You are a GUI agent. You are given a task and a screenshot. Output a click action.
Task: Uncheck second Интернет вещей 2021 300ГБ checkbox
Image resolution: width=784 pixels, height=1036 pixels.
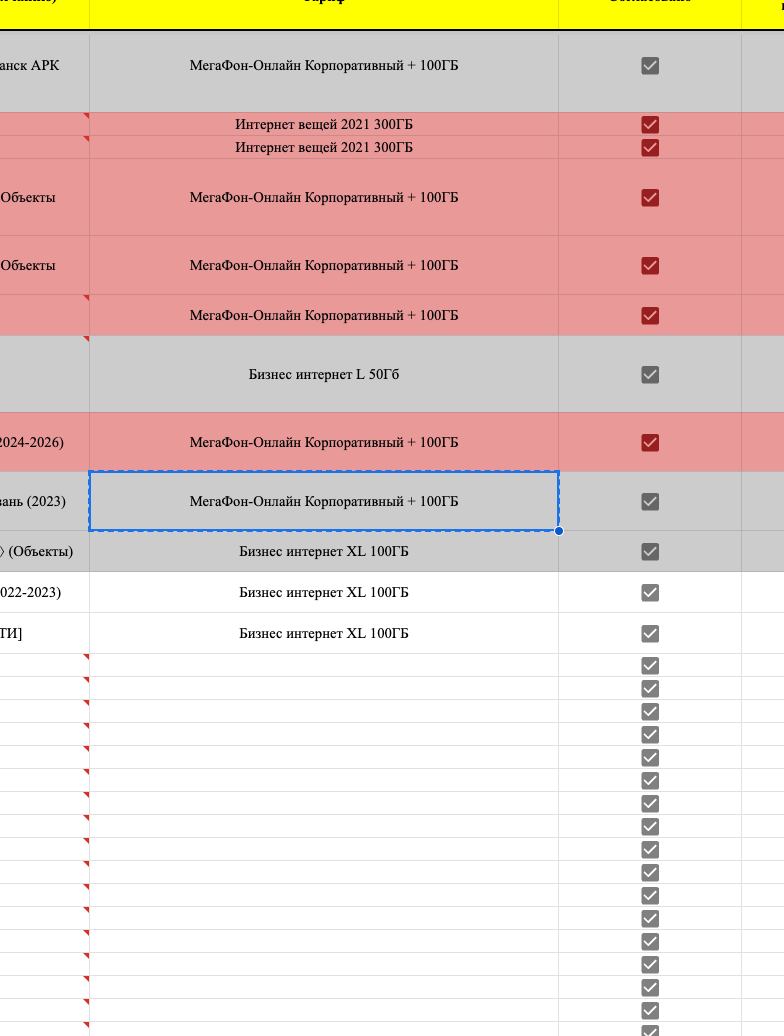(650, 148)
